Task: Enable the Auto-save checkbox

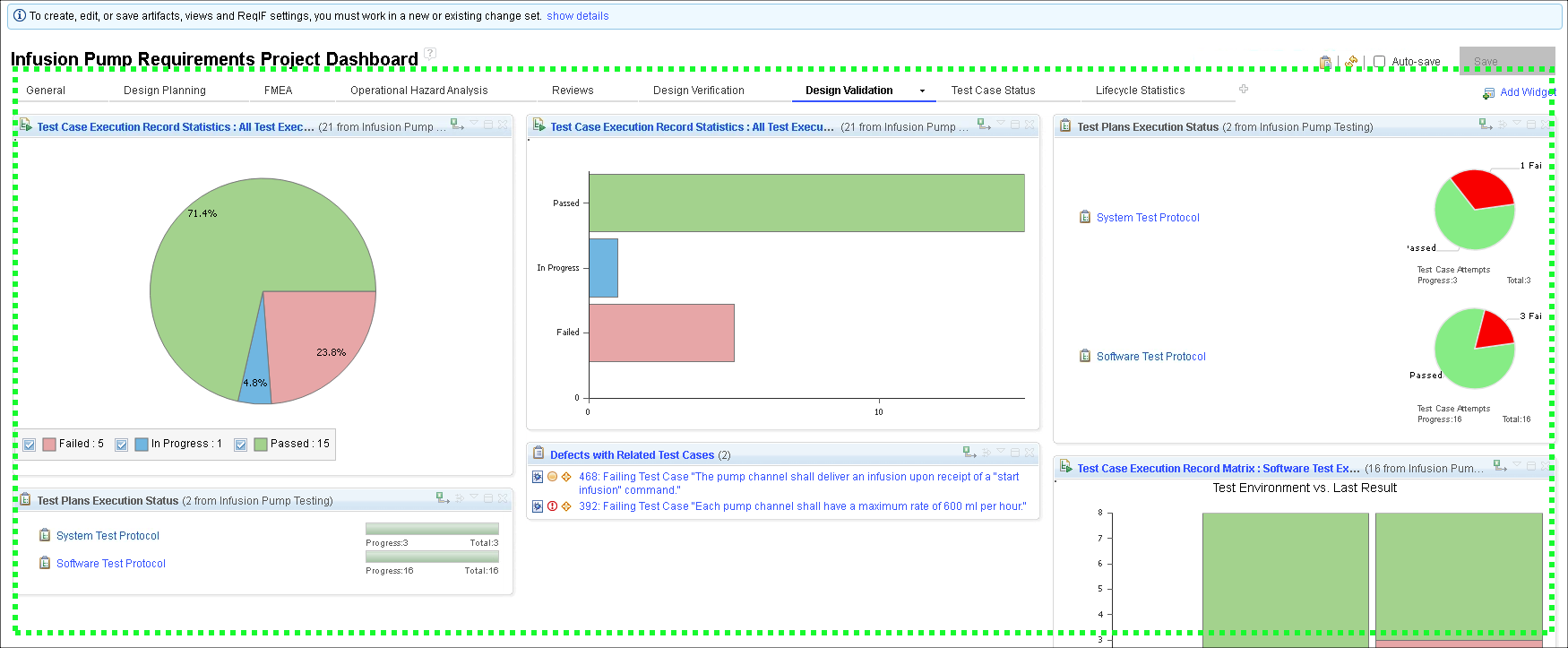Action: pos(1380,62)
